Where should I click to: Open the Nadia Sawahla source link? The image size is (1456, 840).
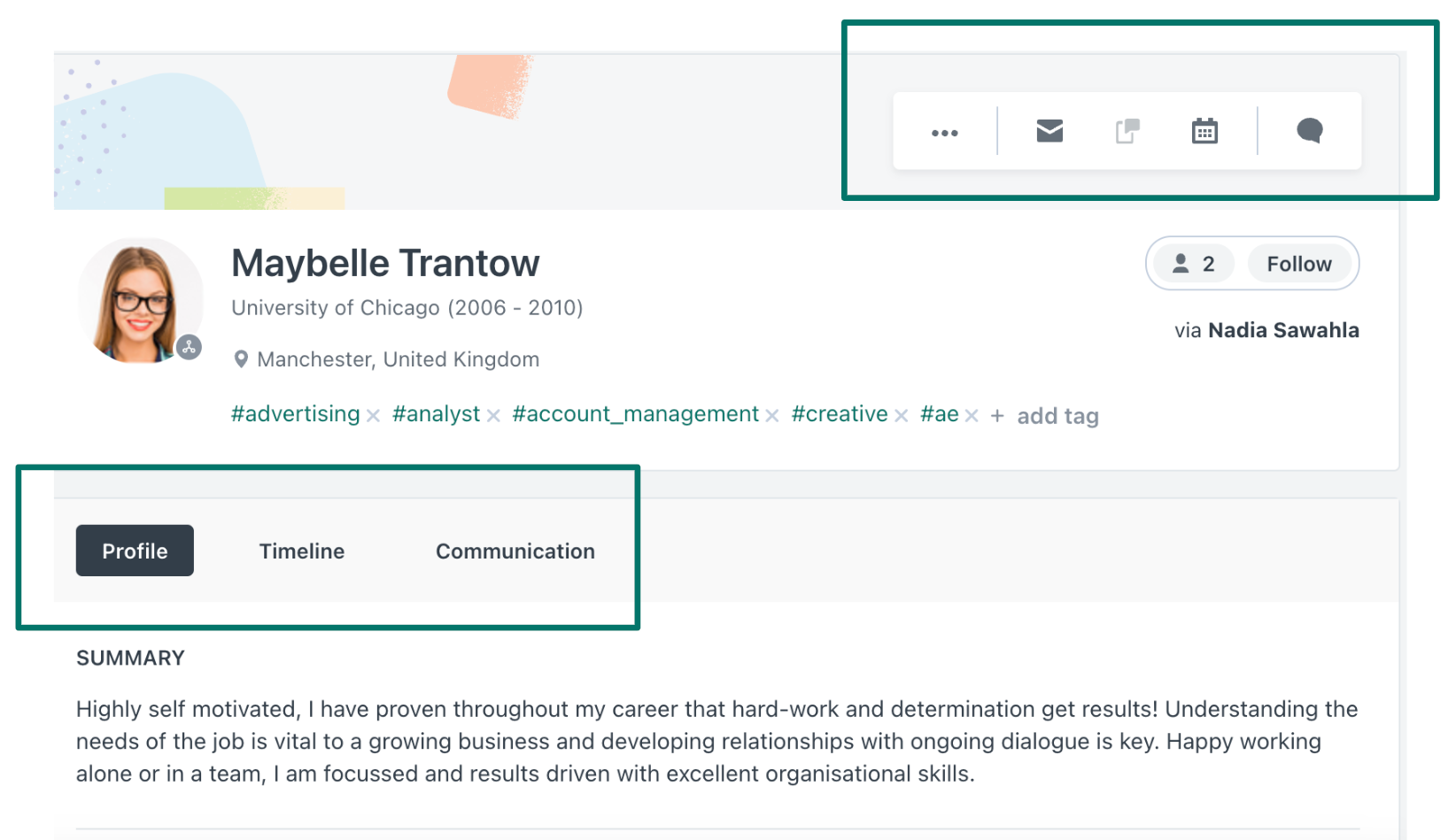pyautogui.click(x=1282, y=330)
